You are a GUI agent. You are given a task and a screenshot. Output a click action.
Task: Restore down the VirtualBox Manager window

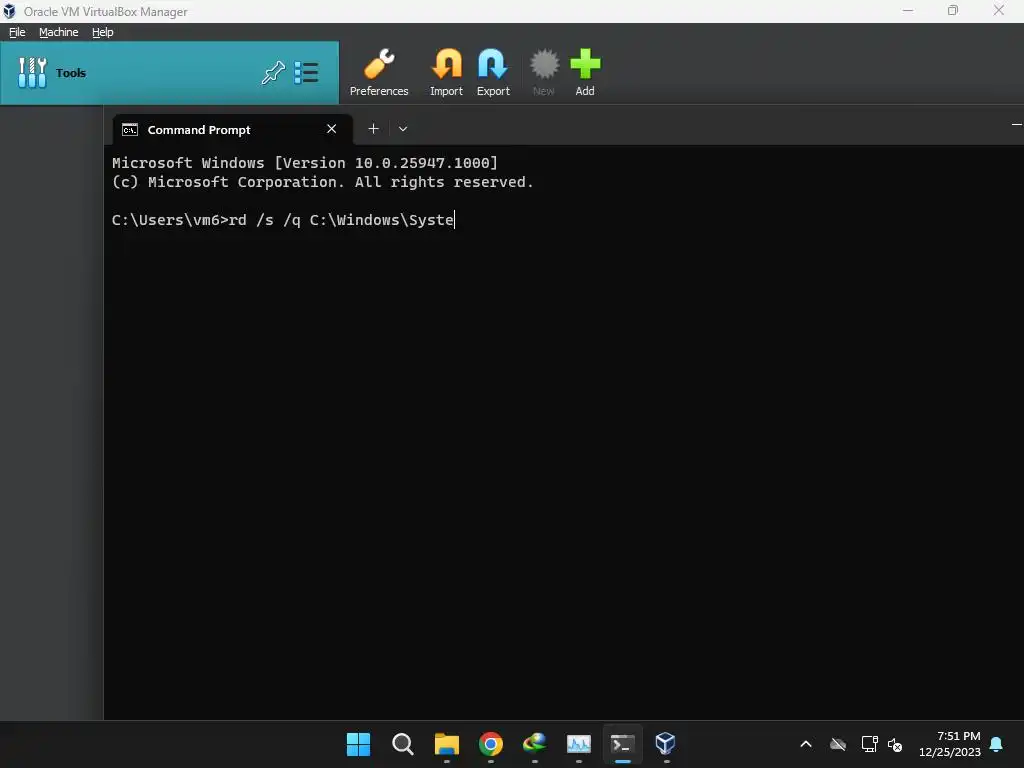point(953,10)
